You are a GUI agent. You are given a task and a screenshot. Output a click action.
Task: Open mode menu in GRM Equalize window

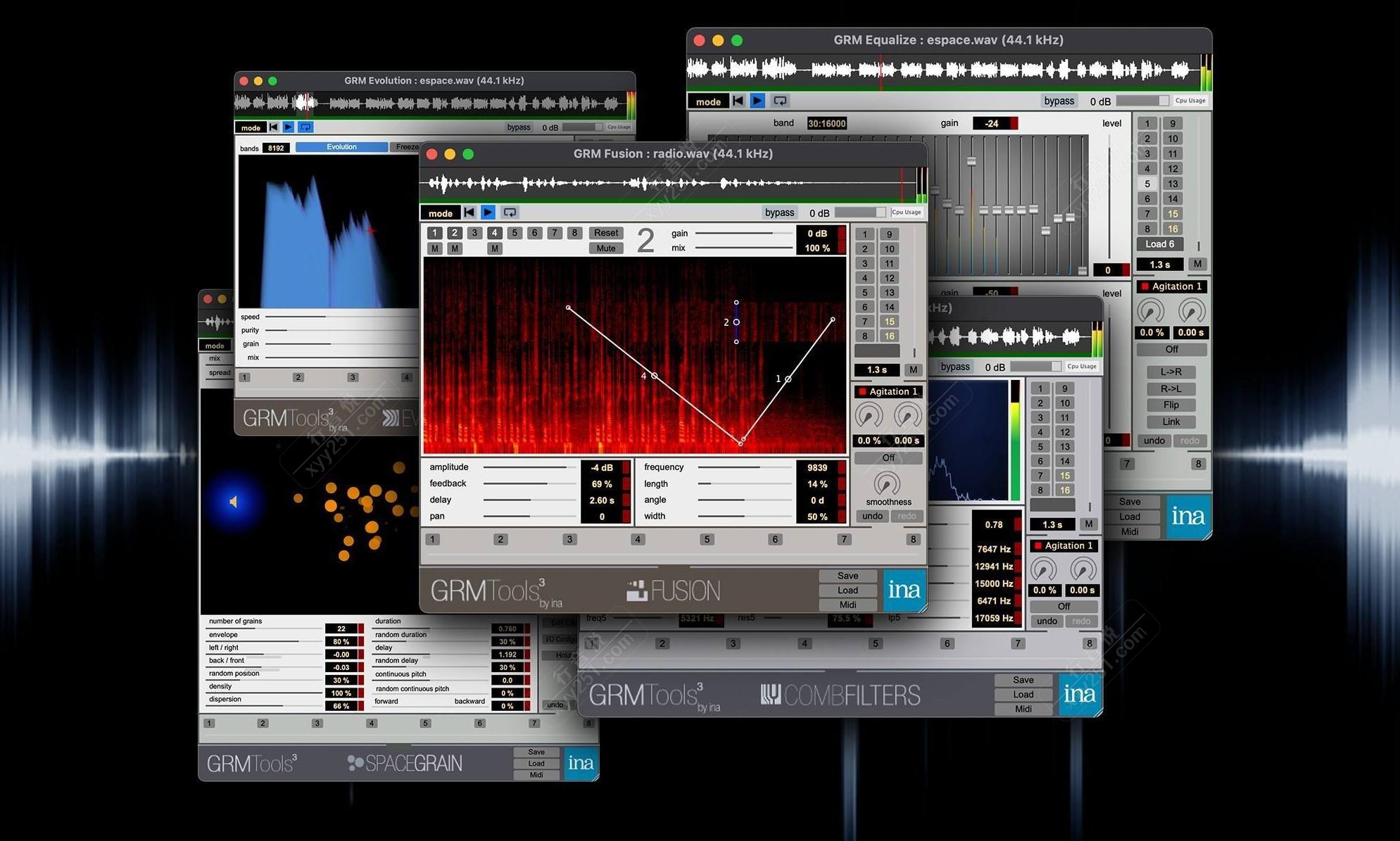pos(708,101)
